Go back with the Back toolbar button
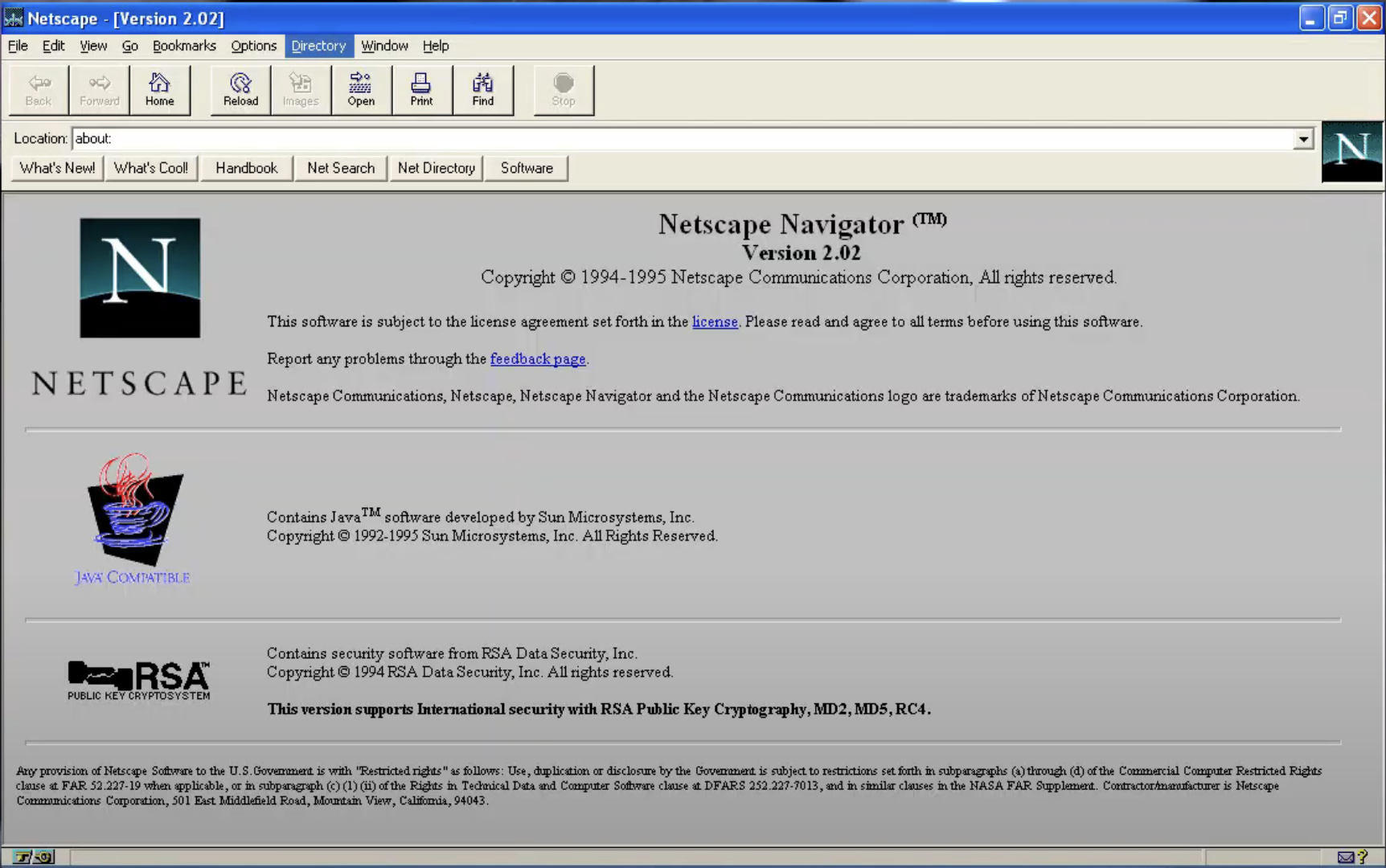 [39, 90]
